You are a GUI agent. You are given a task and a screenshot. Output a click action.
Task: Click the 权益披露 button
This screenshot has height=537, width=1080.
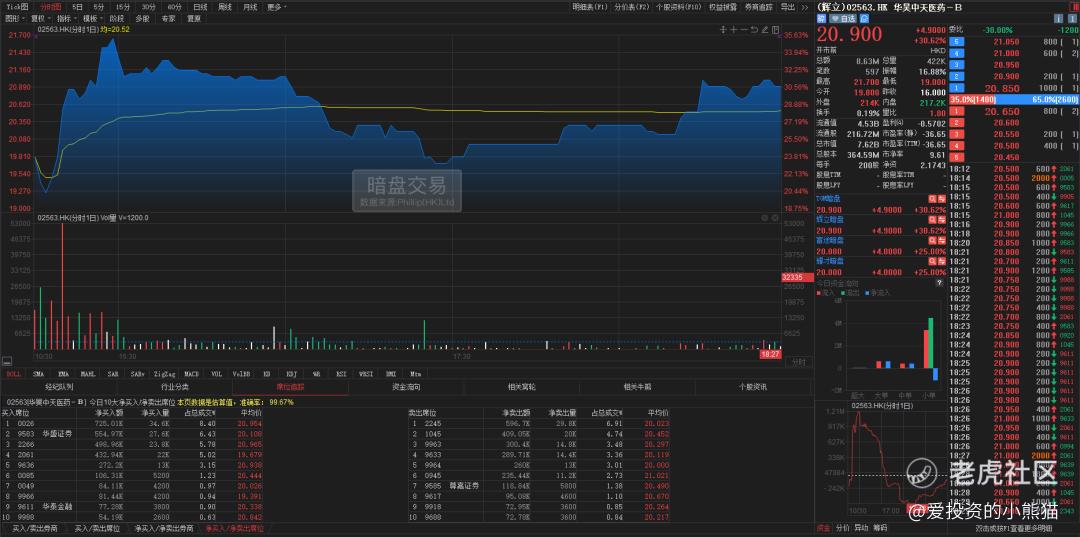(723, 7)
